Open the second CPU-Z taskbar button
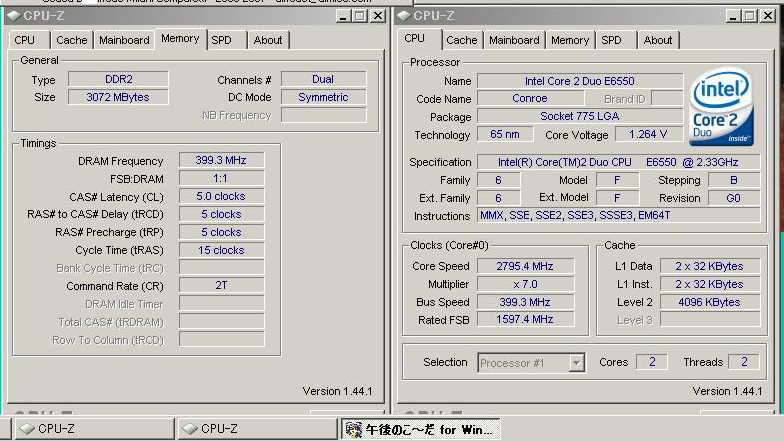This screenshot has height=442, width=784. coord(254,429)
